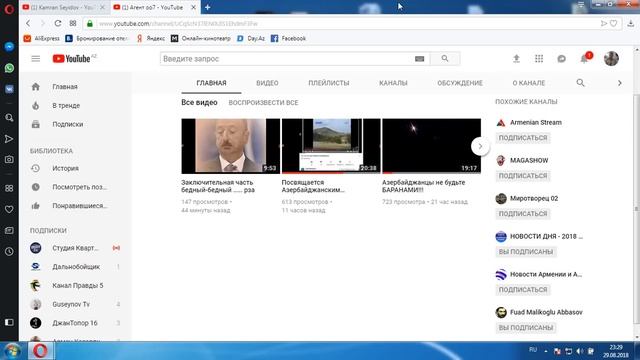
Task: Open Messenger in Opera sidebar
Action: (x=9, y=47)
